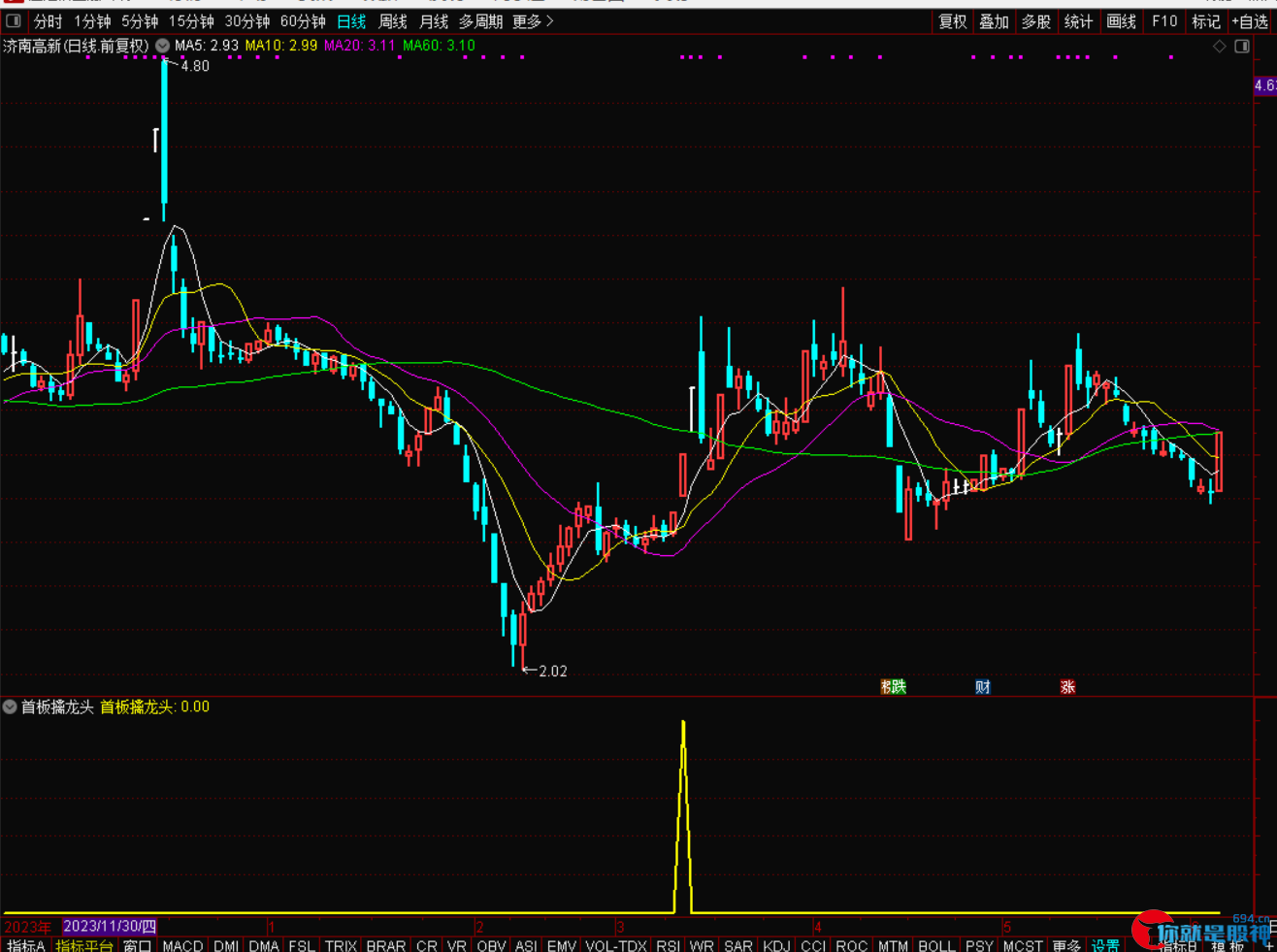Open the 统计 statistics tool
Viewport: 1277px width, 952px height.
pyautogui.click(x=1078, y=21)
